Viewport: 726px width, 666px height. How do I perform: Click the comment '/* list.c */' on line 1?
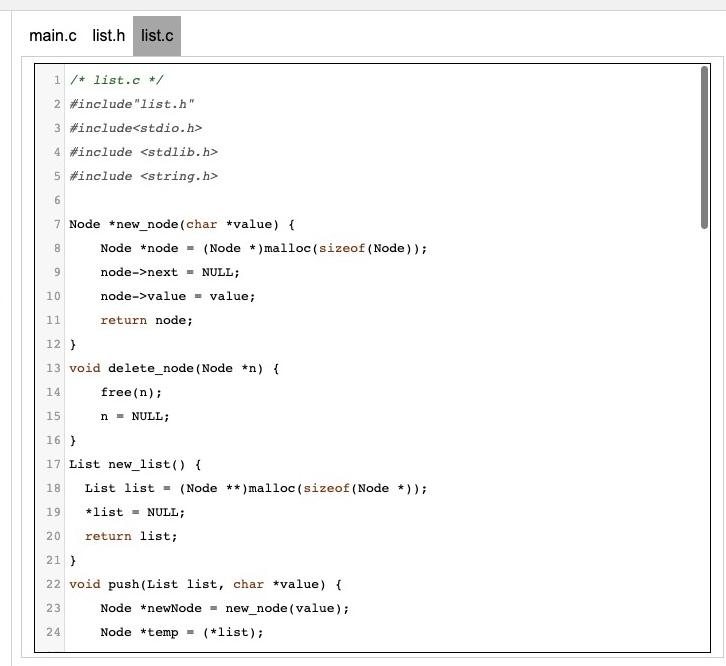point(116,80)
